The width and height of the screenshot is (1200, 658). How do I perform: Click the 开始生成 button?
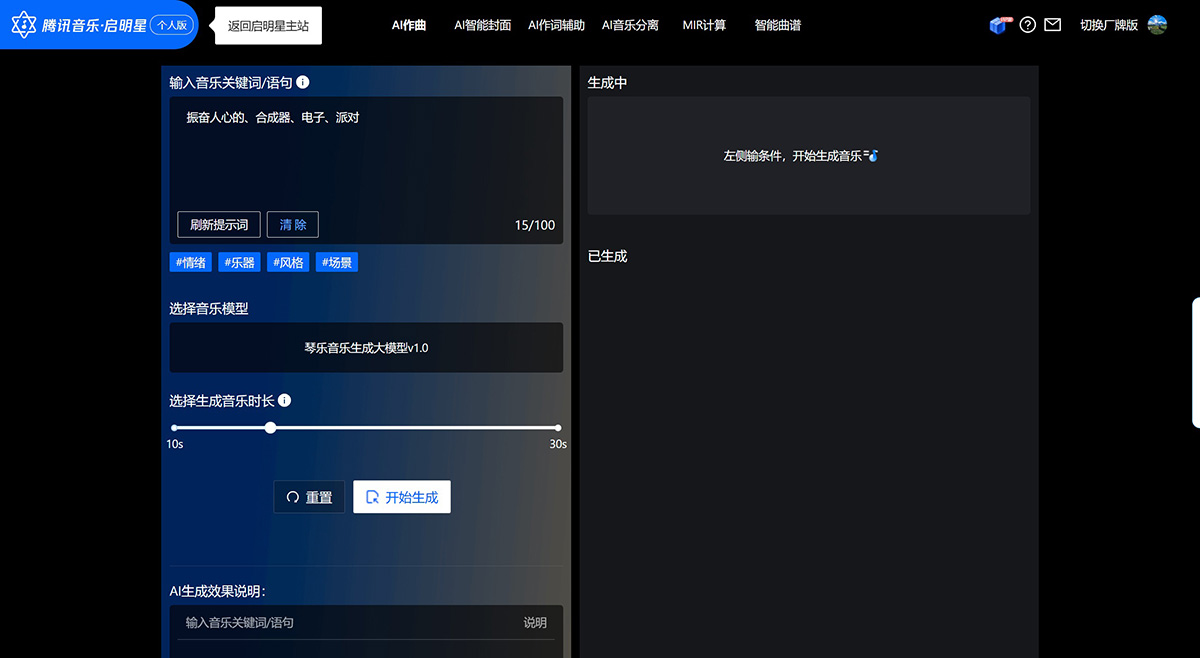coord(402,497)
